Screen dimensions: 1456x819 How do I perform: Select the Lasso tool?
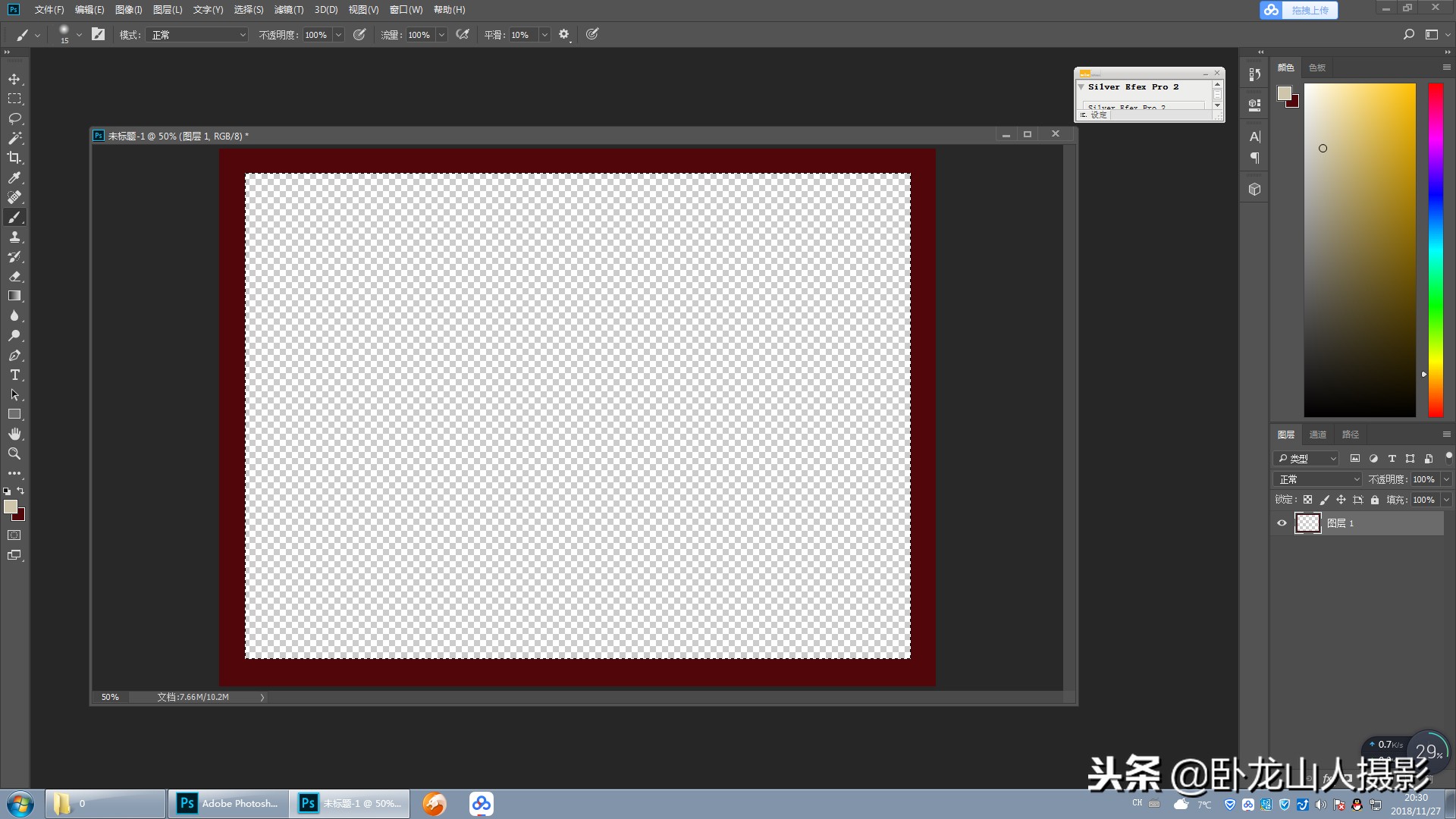[14, 119]
